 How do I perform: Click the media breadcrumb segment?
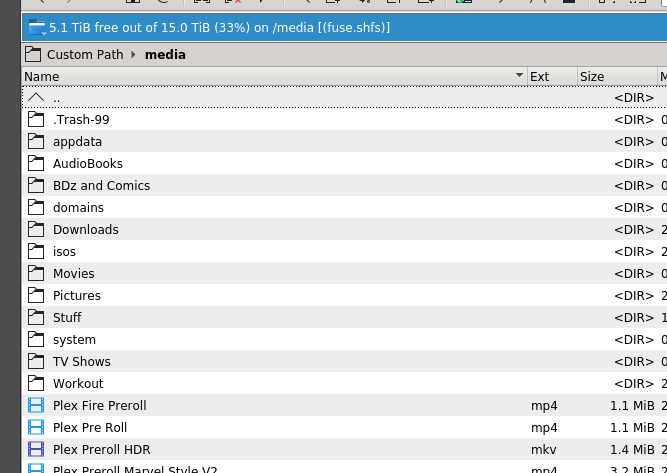click(165, 55)
